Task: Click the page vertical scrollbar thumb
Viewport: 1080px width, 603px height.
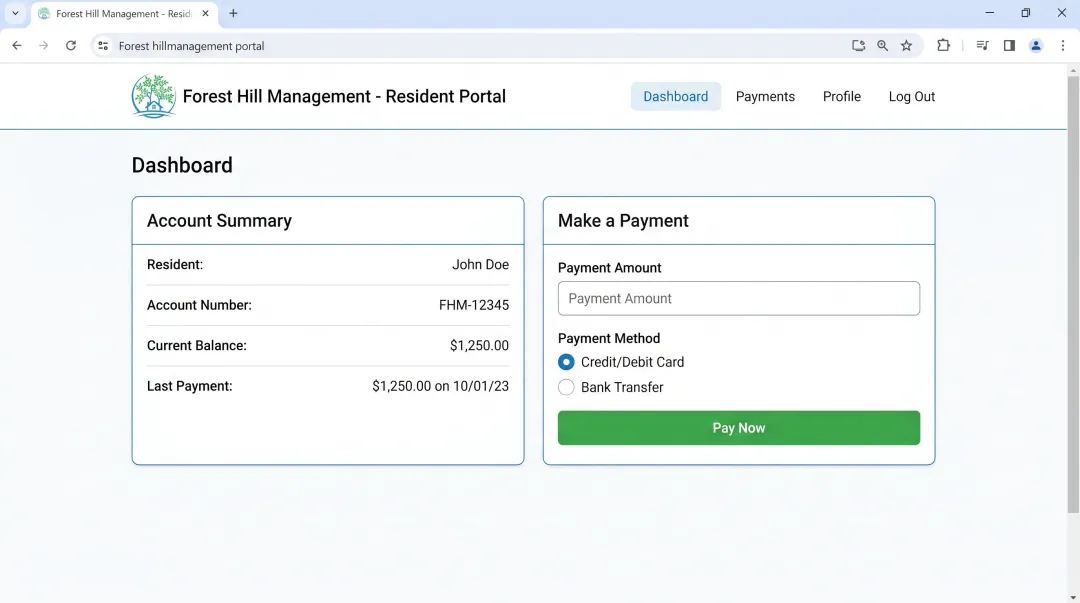Action: click(1073, 293)
